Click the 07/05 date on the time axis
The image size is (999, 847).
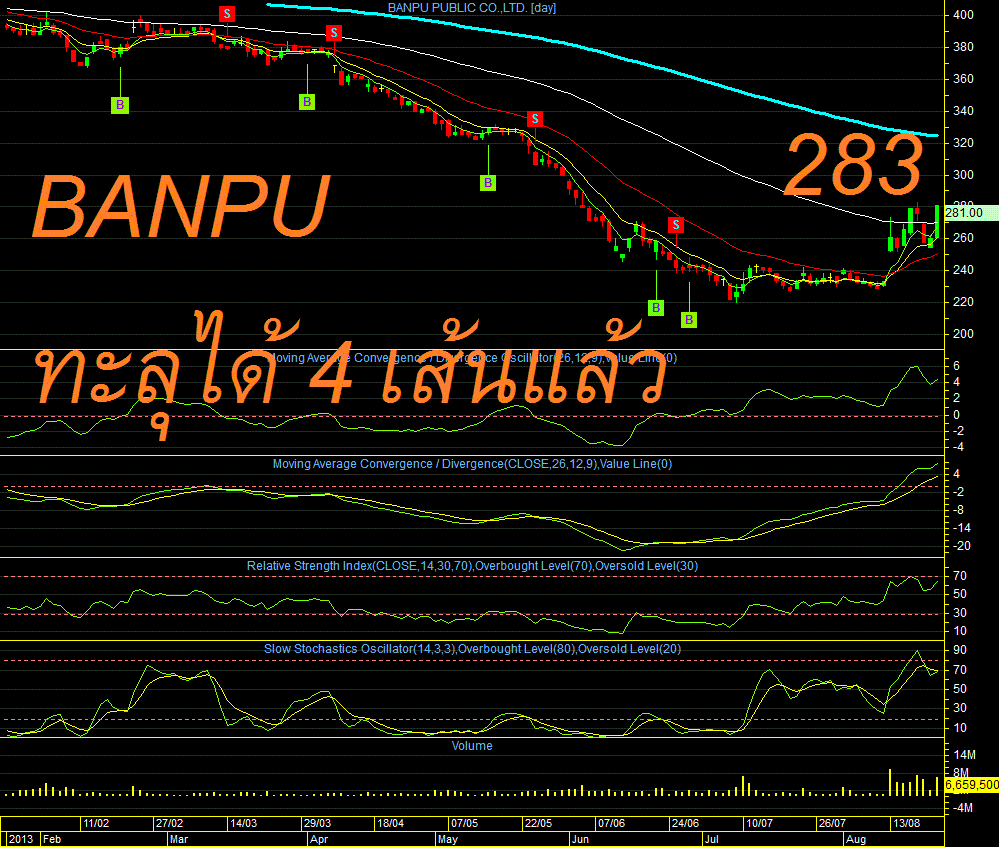pyautogui.click(x=464, y=823)
